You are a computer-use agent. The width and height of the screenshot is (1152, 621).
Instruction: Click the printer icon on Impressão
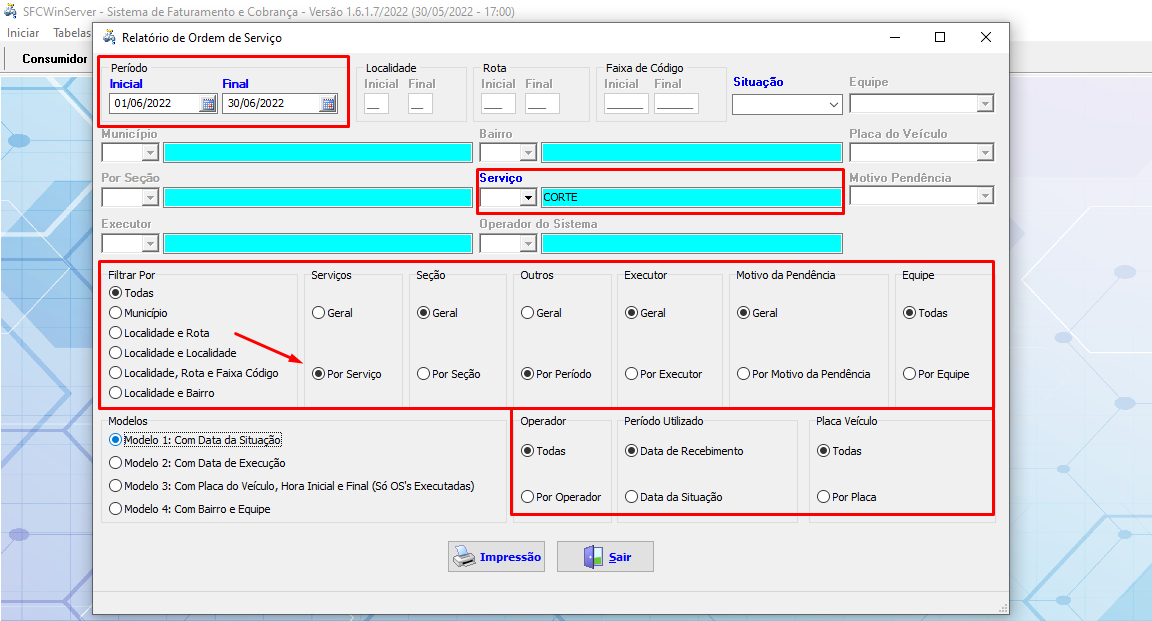[x=462, y=557]
